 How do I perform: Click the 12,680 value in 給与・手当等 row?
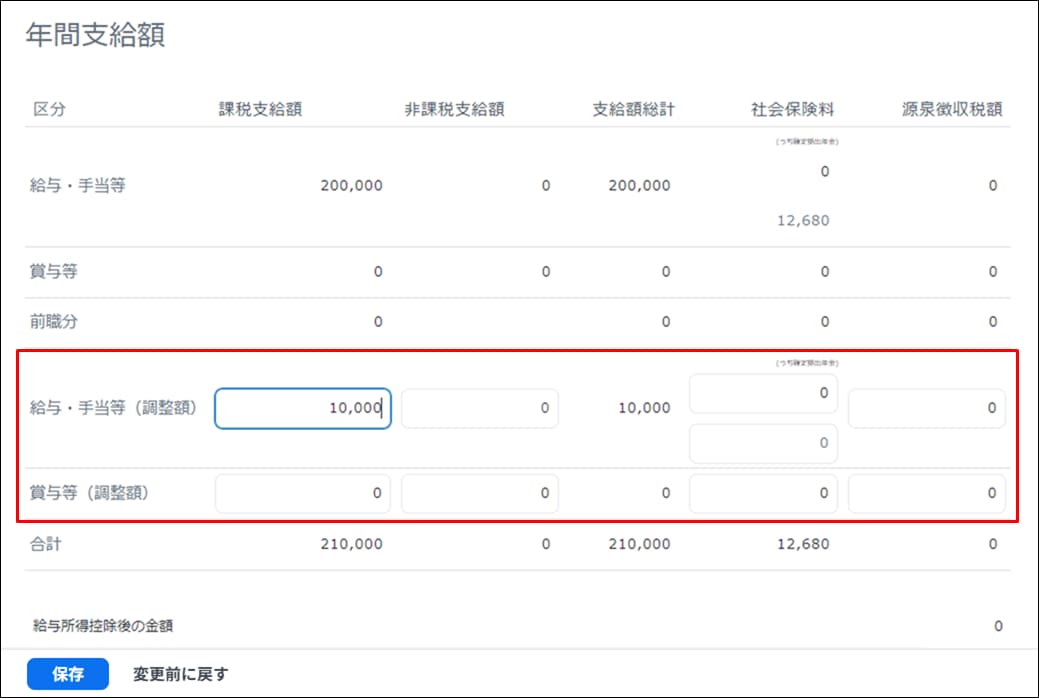tap(803, 220)
